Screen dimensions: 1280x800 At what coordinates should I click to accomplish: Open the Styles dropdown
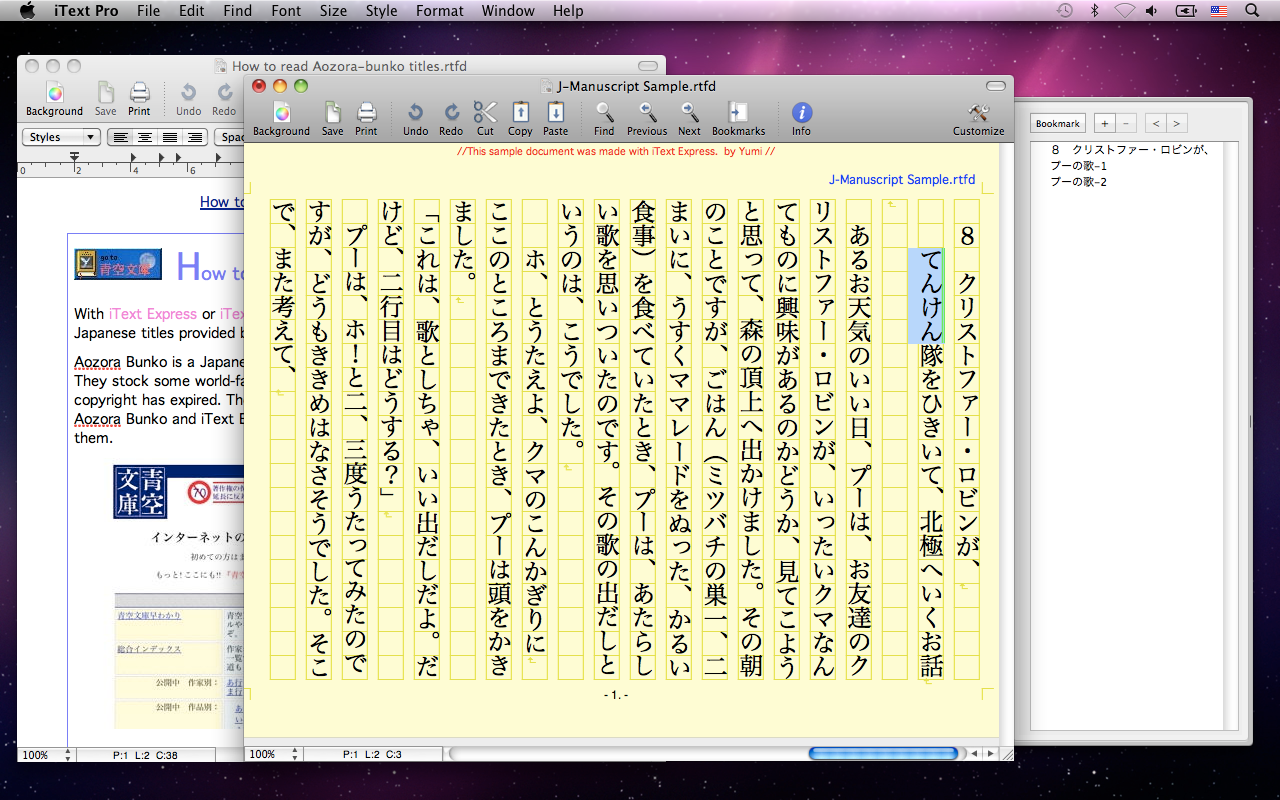coord(61,137)
